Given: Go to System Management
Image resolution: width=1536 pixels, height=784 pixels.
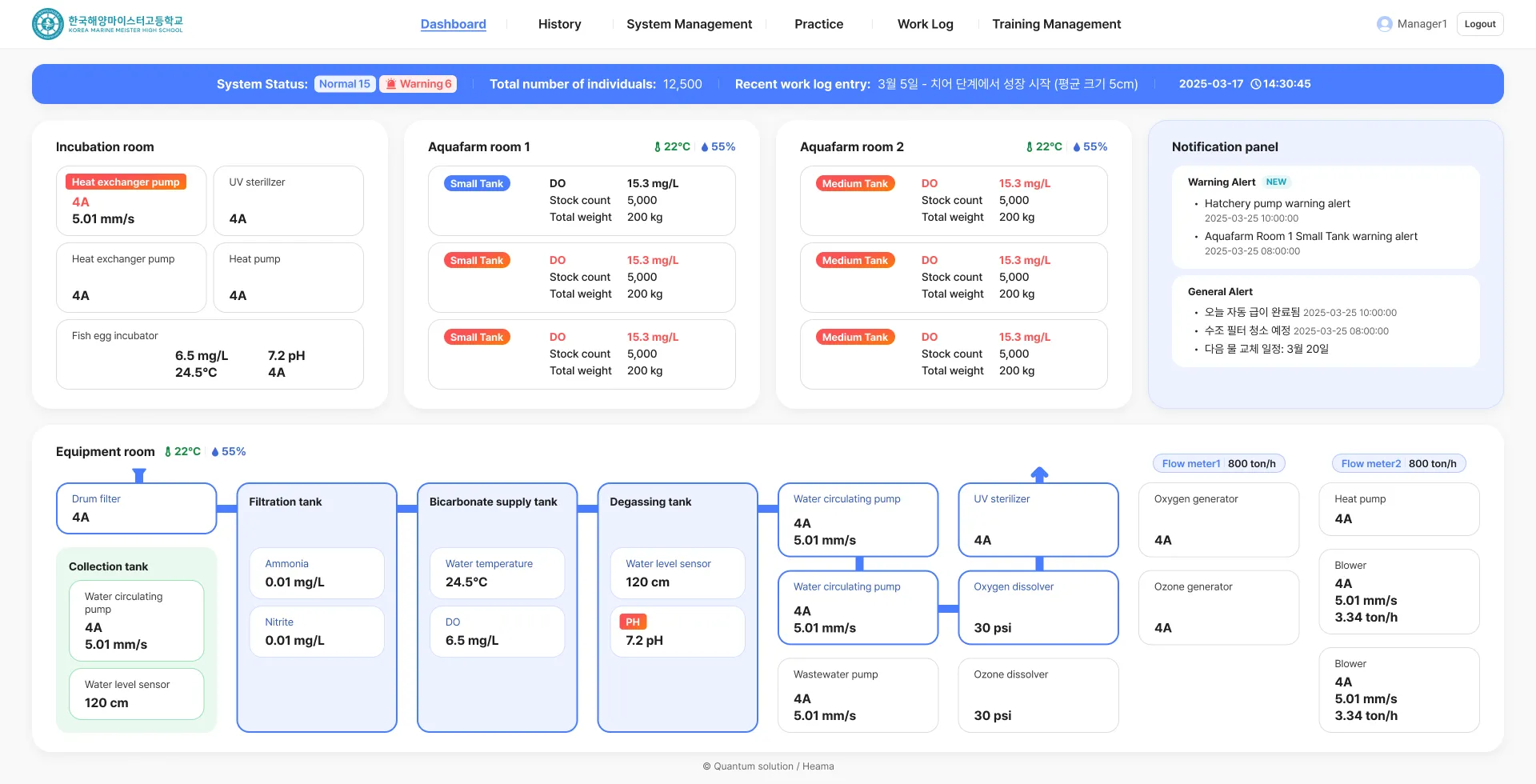Looking at the screenshot, I should coord(689,24).
